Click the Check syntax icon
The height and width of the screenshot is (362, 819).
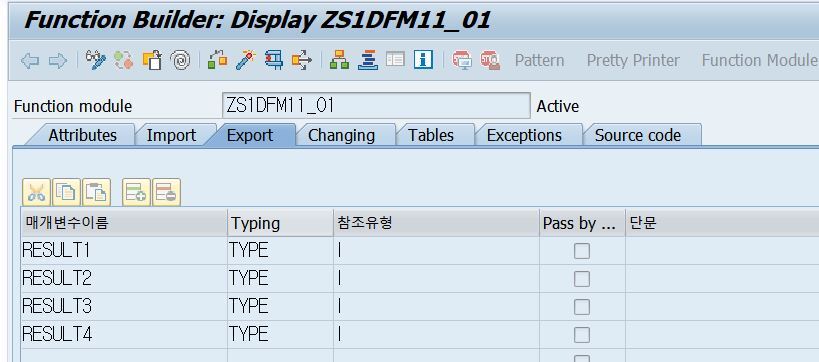(x=217, y=61)
